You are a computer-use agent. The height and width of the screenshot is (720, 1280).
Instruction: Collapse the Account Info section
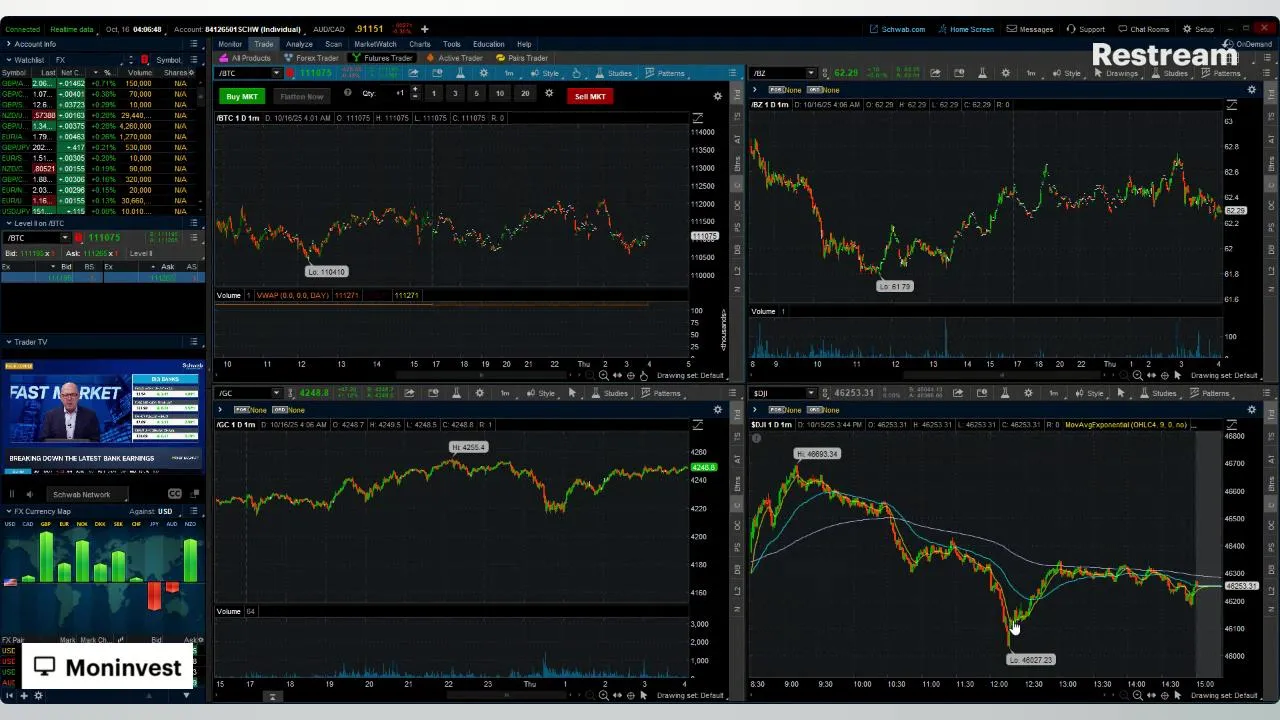click(x=9, y=44)
